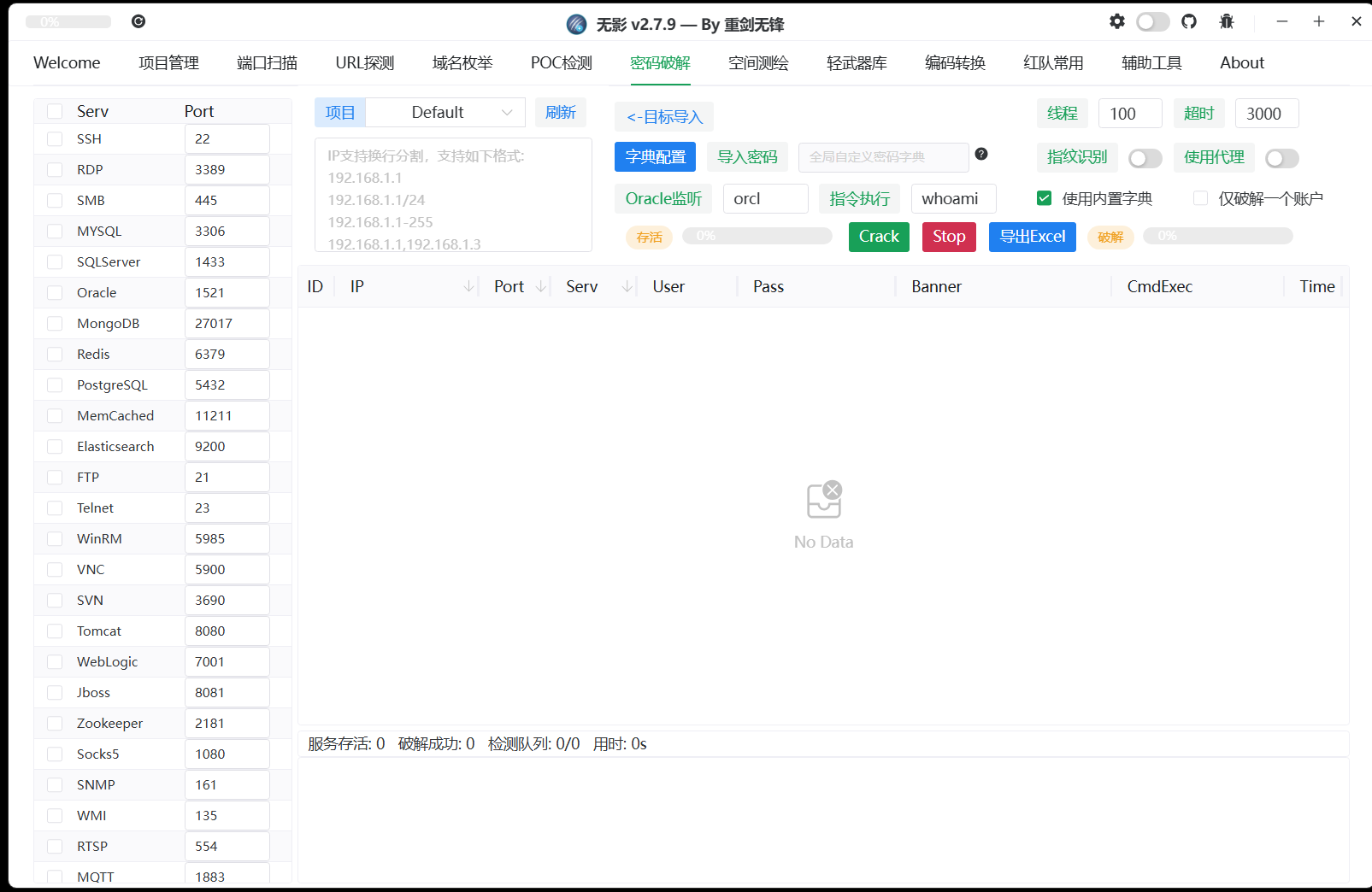
Task: Open the Default project dropdown
Action: (x=445, y=112)
